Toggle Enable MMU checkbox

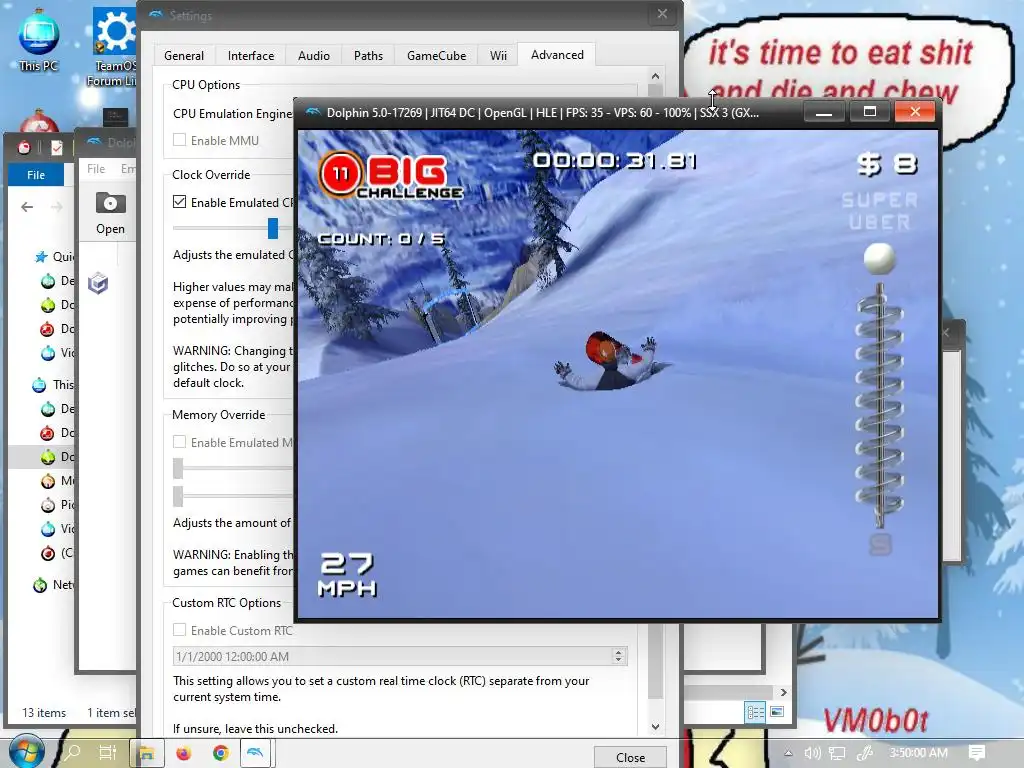pyautogui.click(x=180, y=140)
